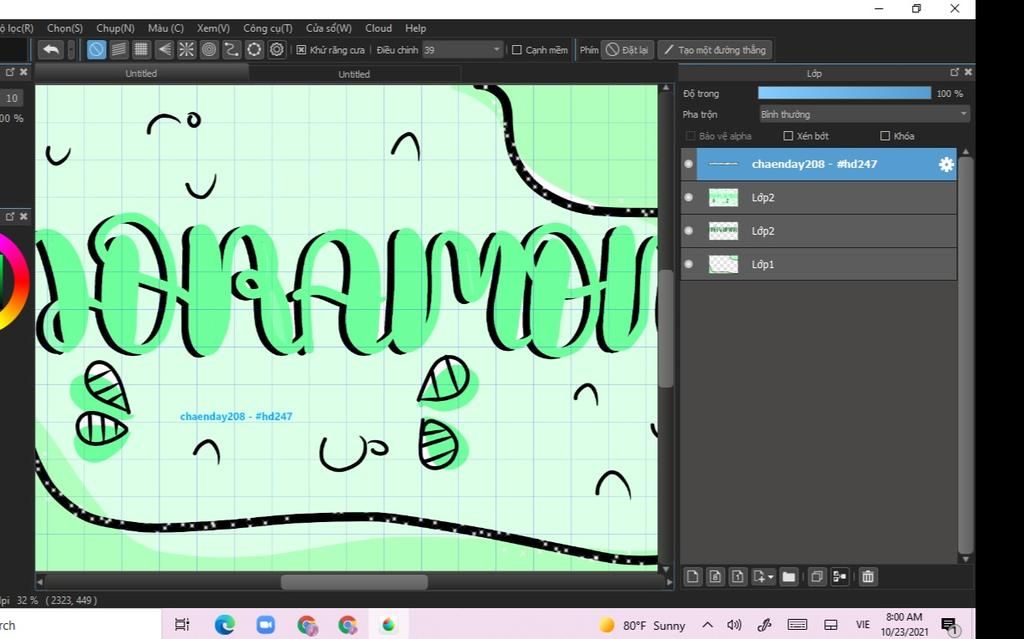Hide the chaenday208 - #hd247 layer
This screenshot has width=1024, height=639.
[688, 164]
